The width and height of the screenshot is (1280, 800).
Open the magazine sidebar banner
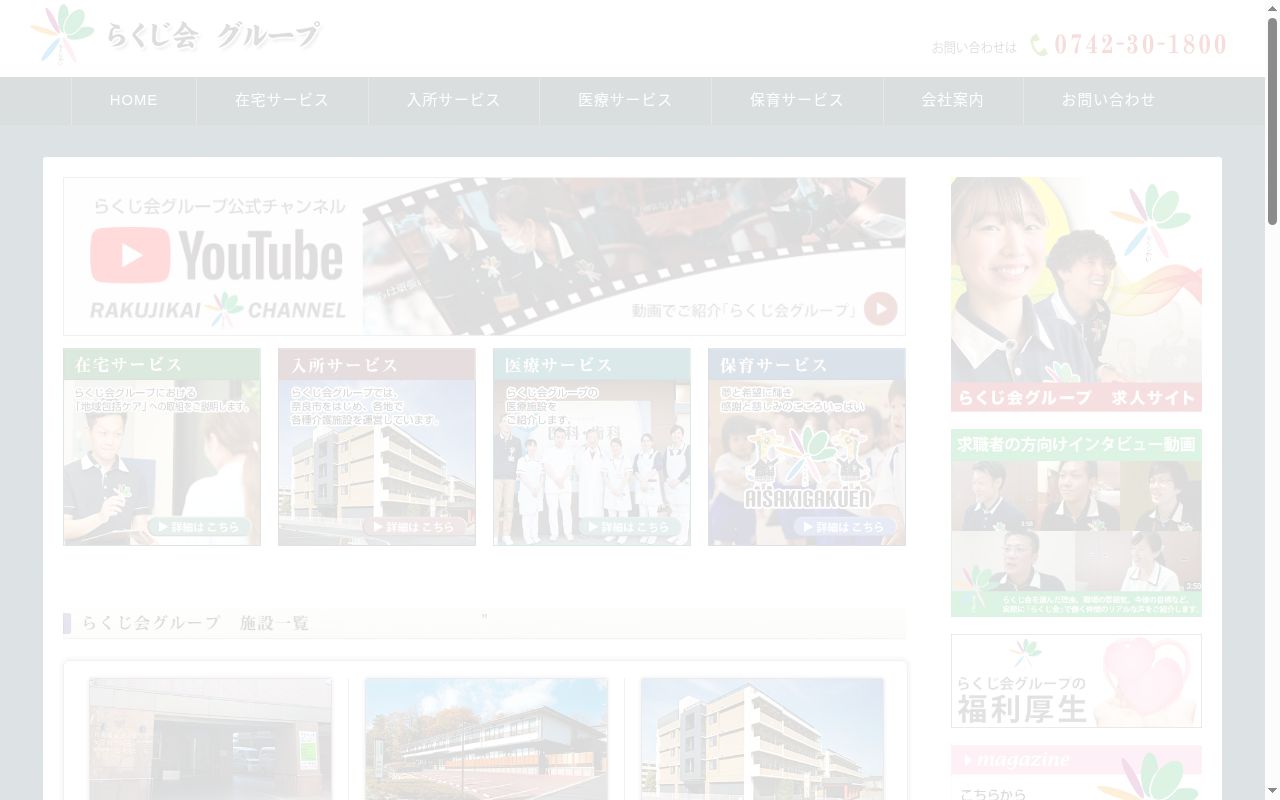(x=1076, y=772)
